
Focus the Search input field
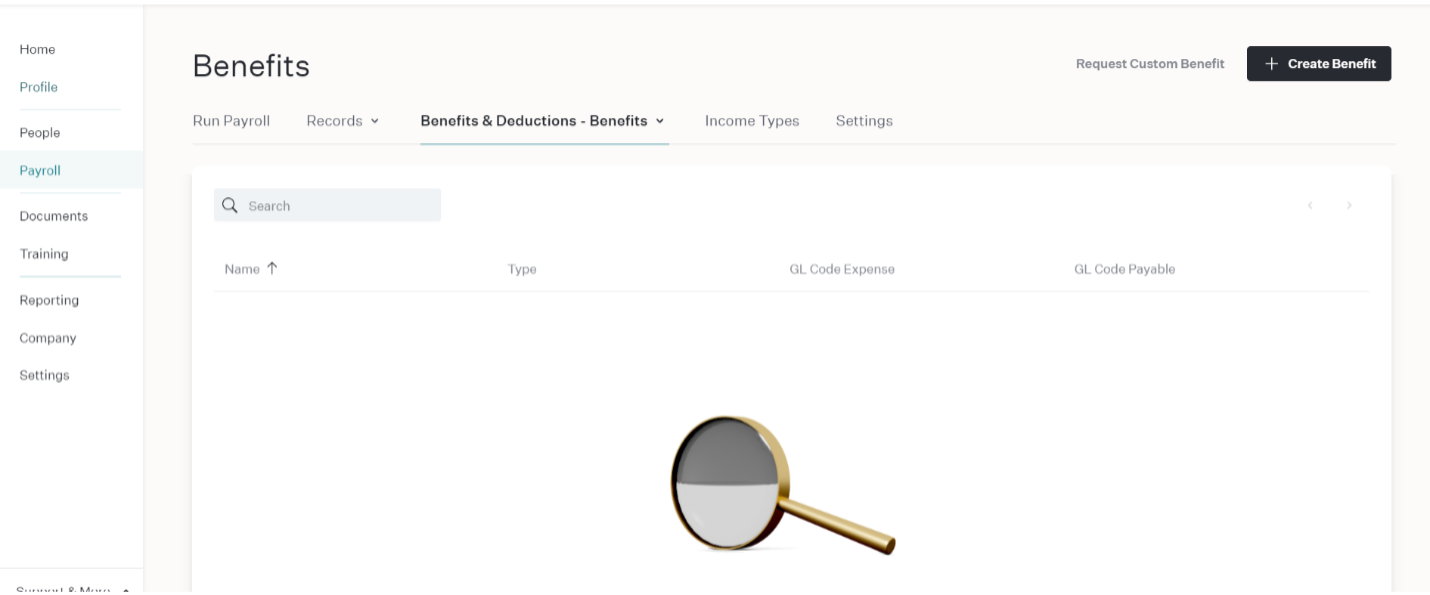[327, 205]
